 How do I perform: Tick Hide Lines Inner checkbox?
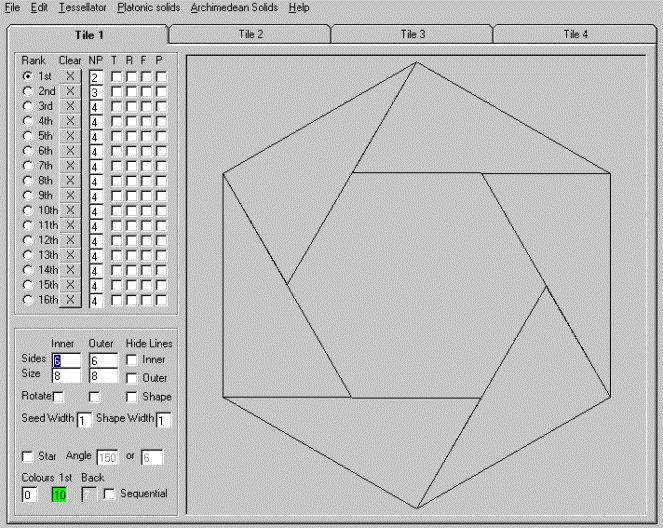(133, 360)
